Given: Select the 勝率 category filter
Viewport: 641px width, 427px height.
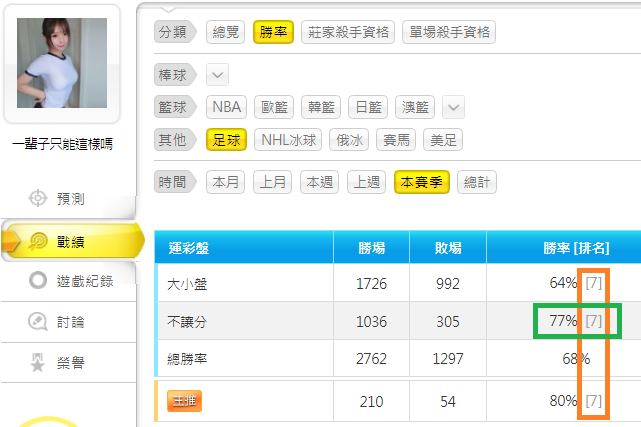Looking at the screenshot, I should 273,32.
